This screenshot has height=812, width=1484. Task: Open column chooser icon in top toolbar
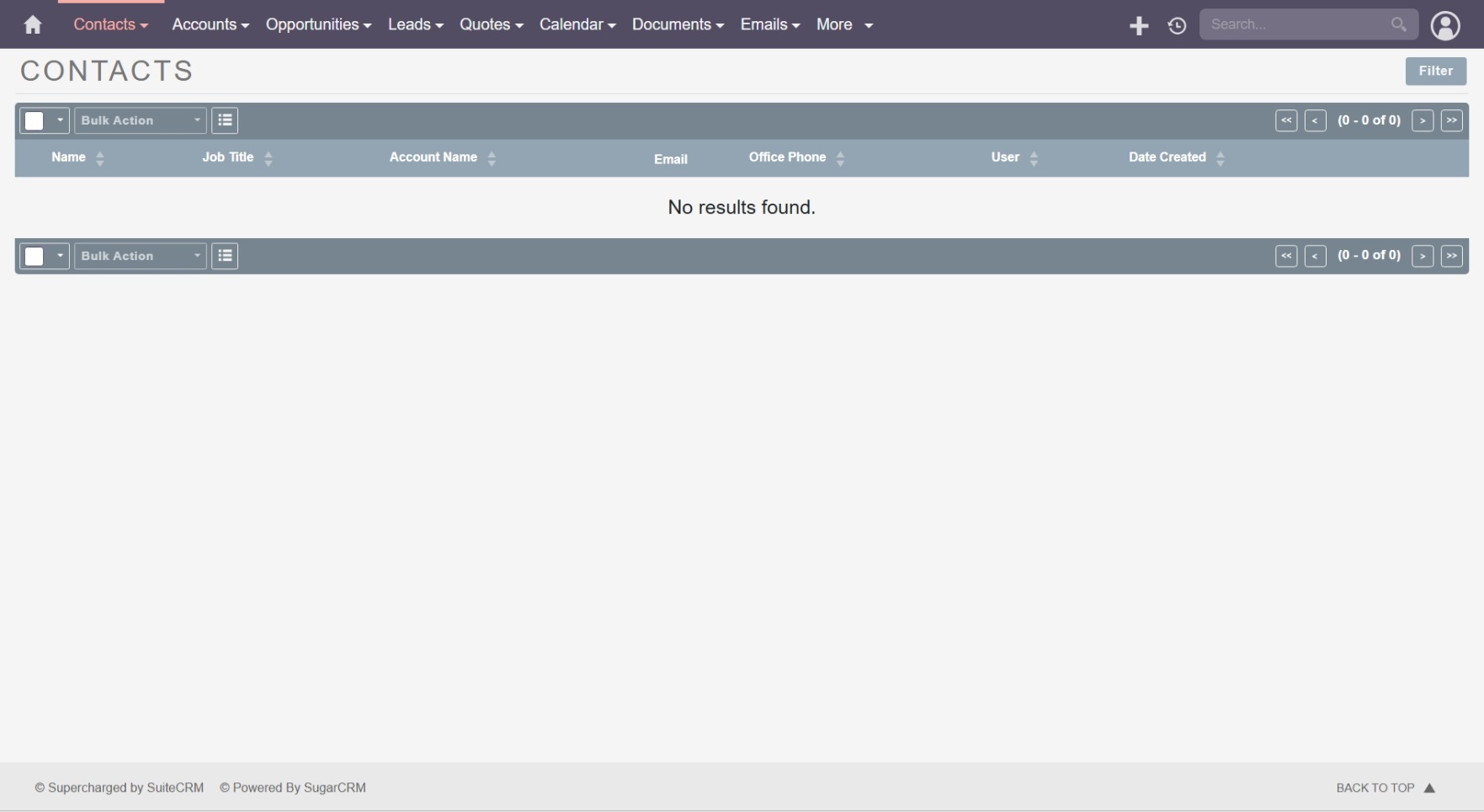(225, 120)
